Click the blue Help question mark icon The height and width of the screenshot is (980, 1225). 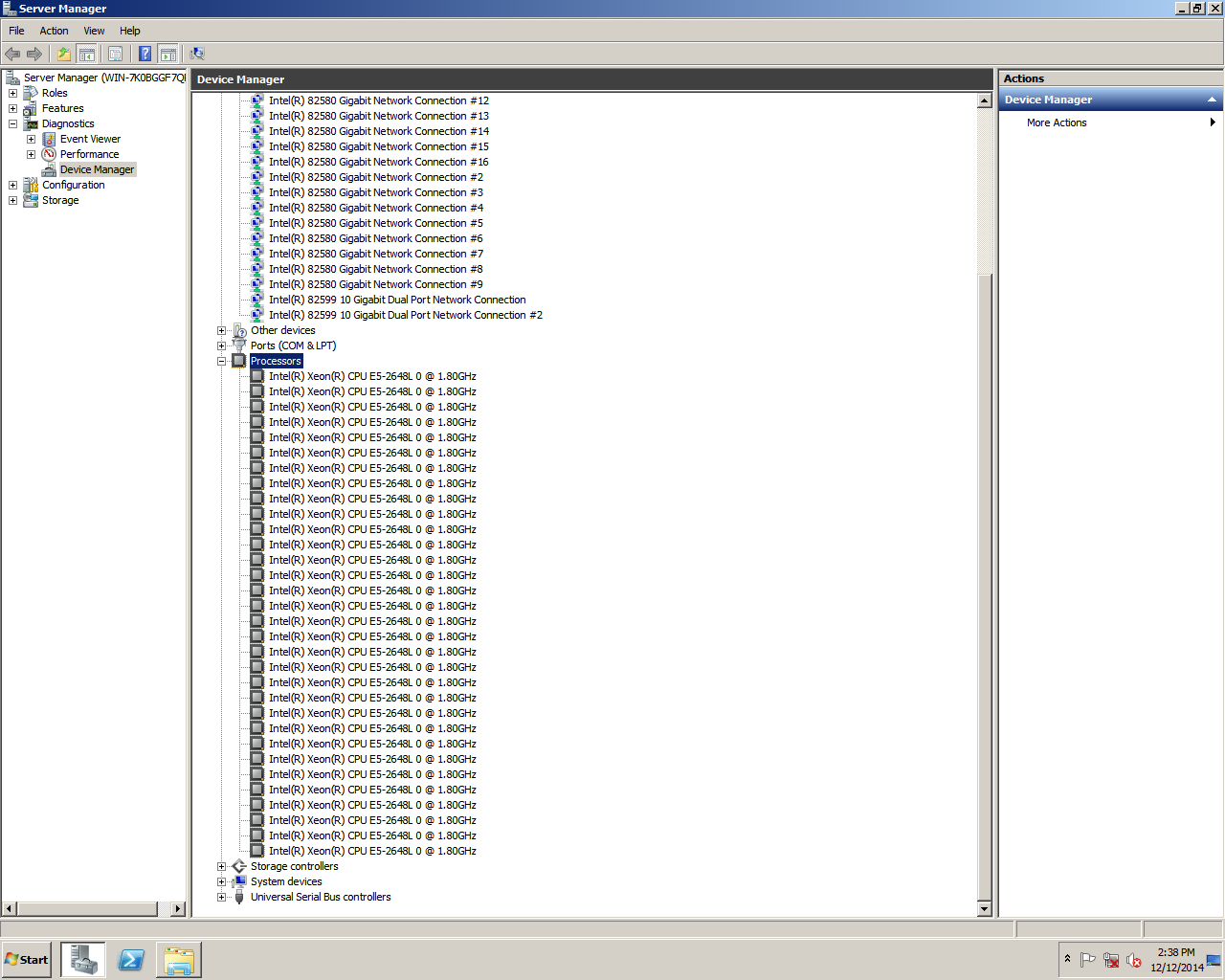coord(145,54)
